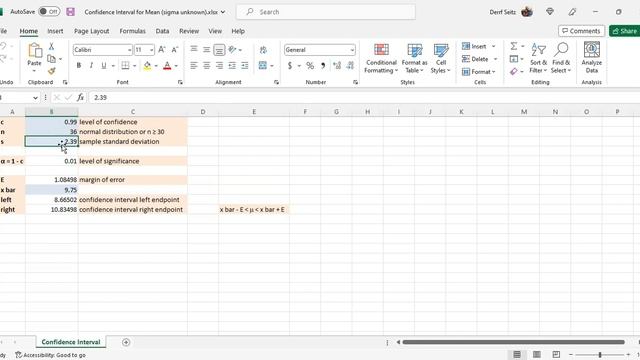Click the AutoSum sigma icon
The height and width of the screenshot is (360, 640).
[x=514, y=46]
